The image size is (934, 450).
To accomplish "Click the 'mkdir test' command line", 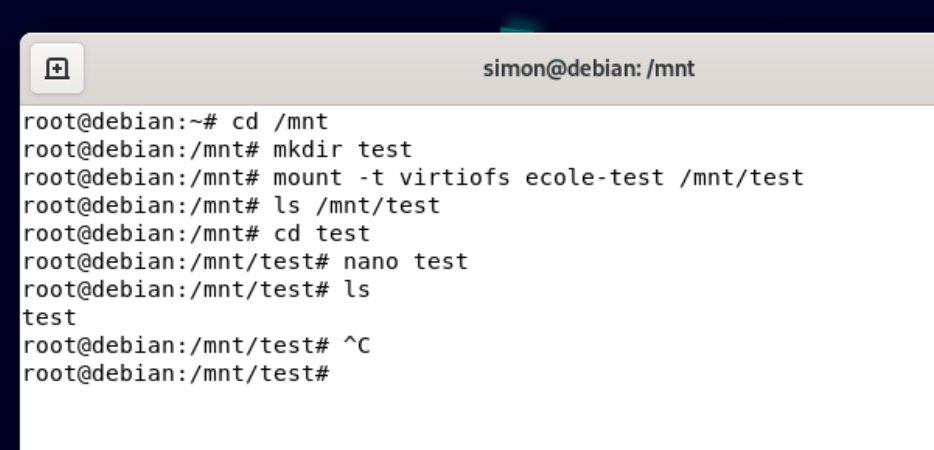I will (217, 150).
